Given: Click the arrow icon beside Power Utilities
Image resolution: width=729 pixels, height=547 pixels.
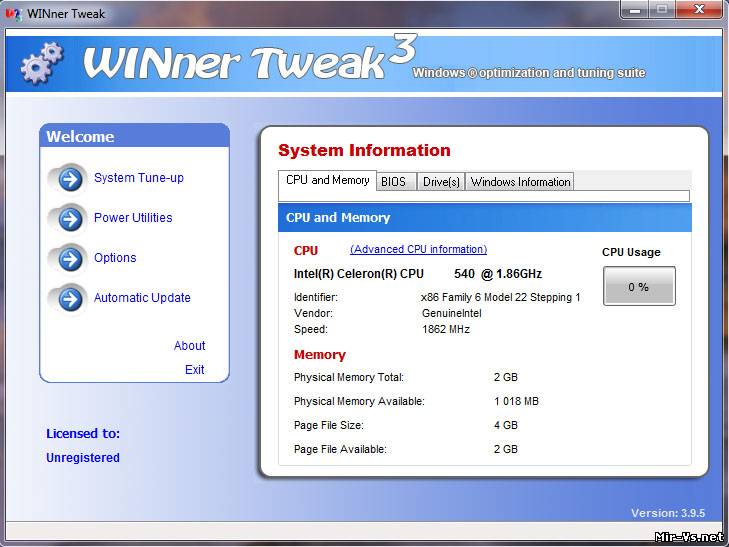Looking at the screenshot, I should [69, 219].
